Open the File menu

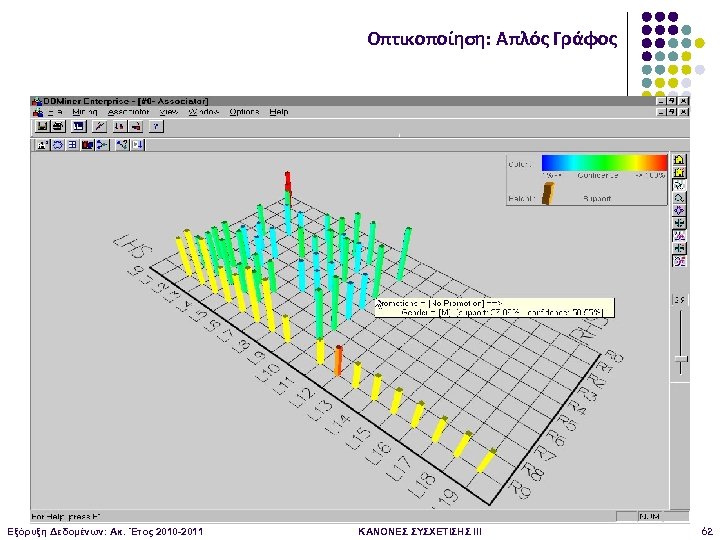(55, 112)
